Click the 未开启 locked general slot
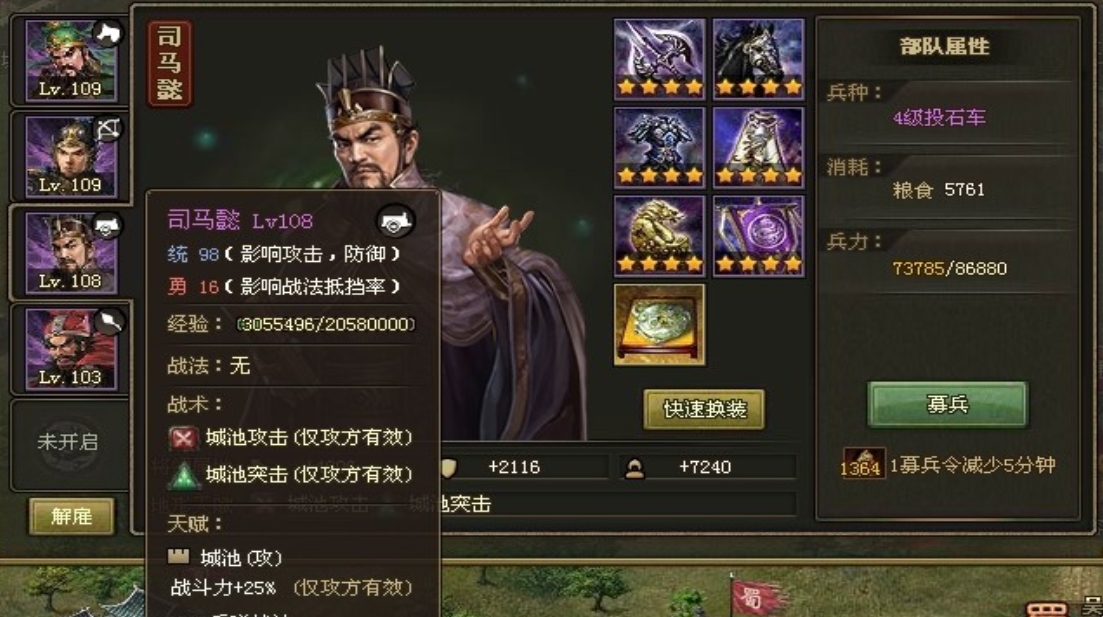The width and height of the screenshot is (1103, 617). tap(68, 443)
